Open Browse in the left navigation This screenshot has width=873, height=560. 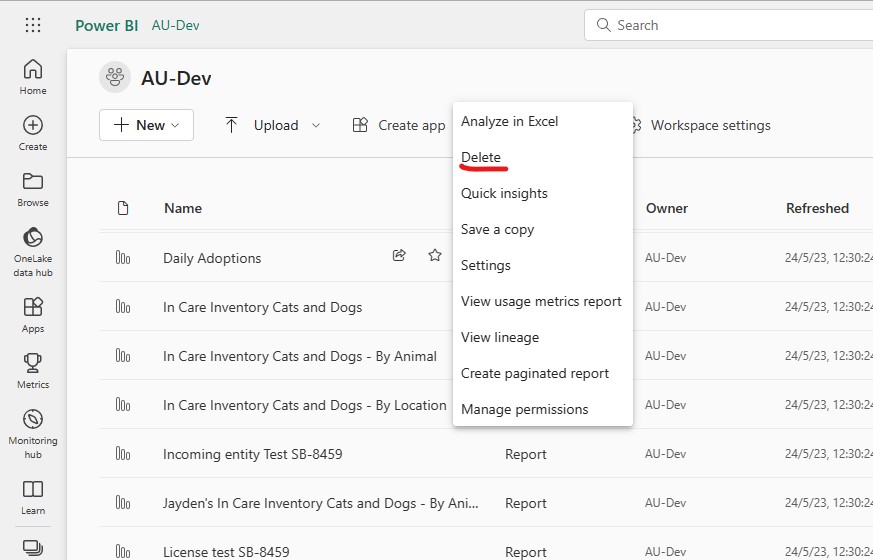[33, 189]
